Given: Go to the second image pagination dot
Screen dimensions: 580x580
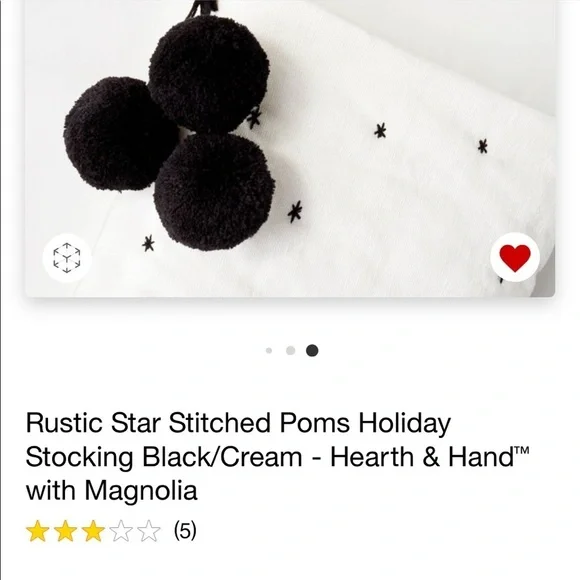Looking at the screenshot, I should point(291,350).
